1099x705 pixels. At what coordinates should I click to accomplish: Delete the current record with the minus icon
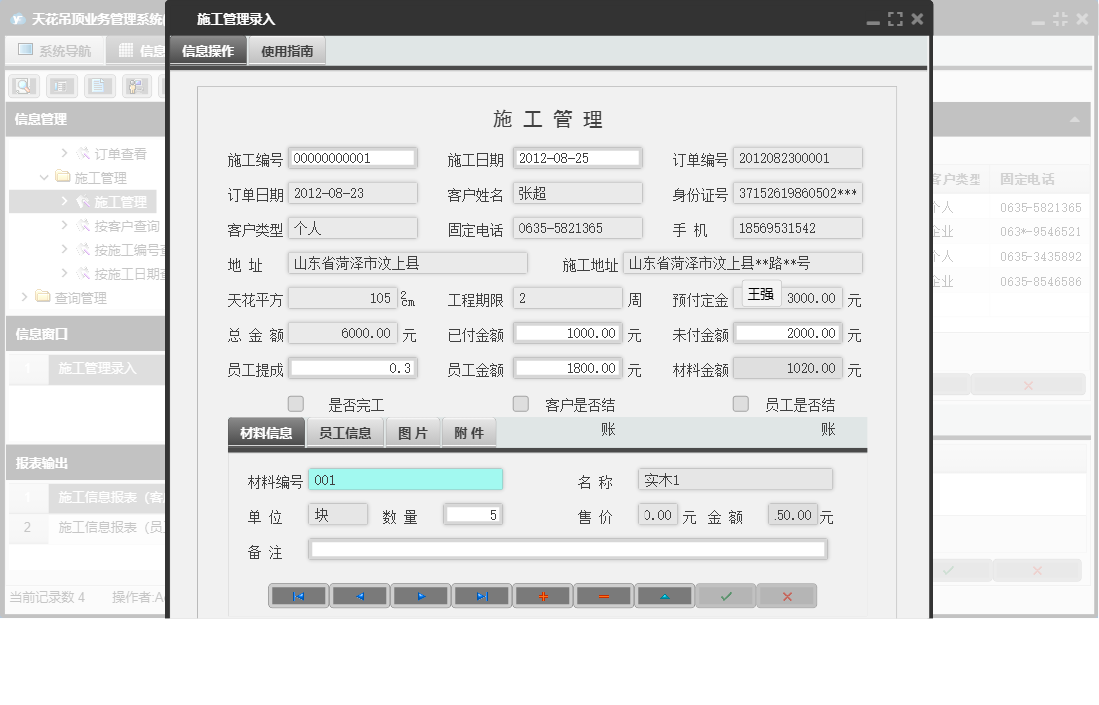(x=604, y=595)
